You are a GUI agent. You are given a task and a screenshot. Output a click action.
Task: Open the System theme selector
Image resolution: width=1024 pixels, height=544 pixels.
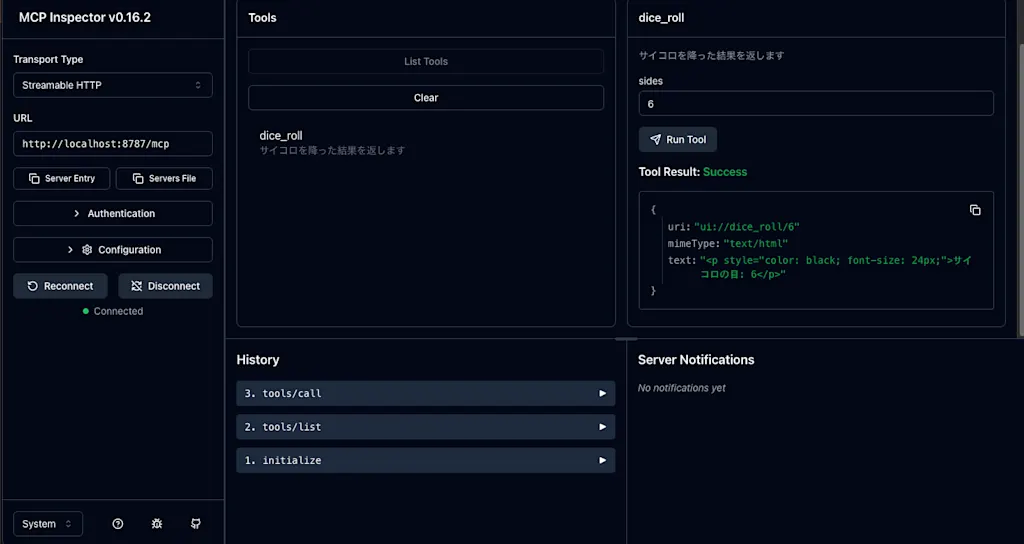(48, 524)
